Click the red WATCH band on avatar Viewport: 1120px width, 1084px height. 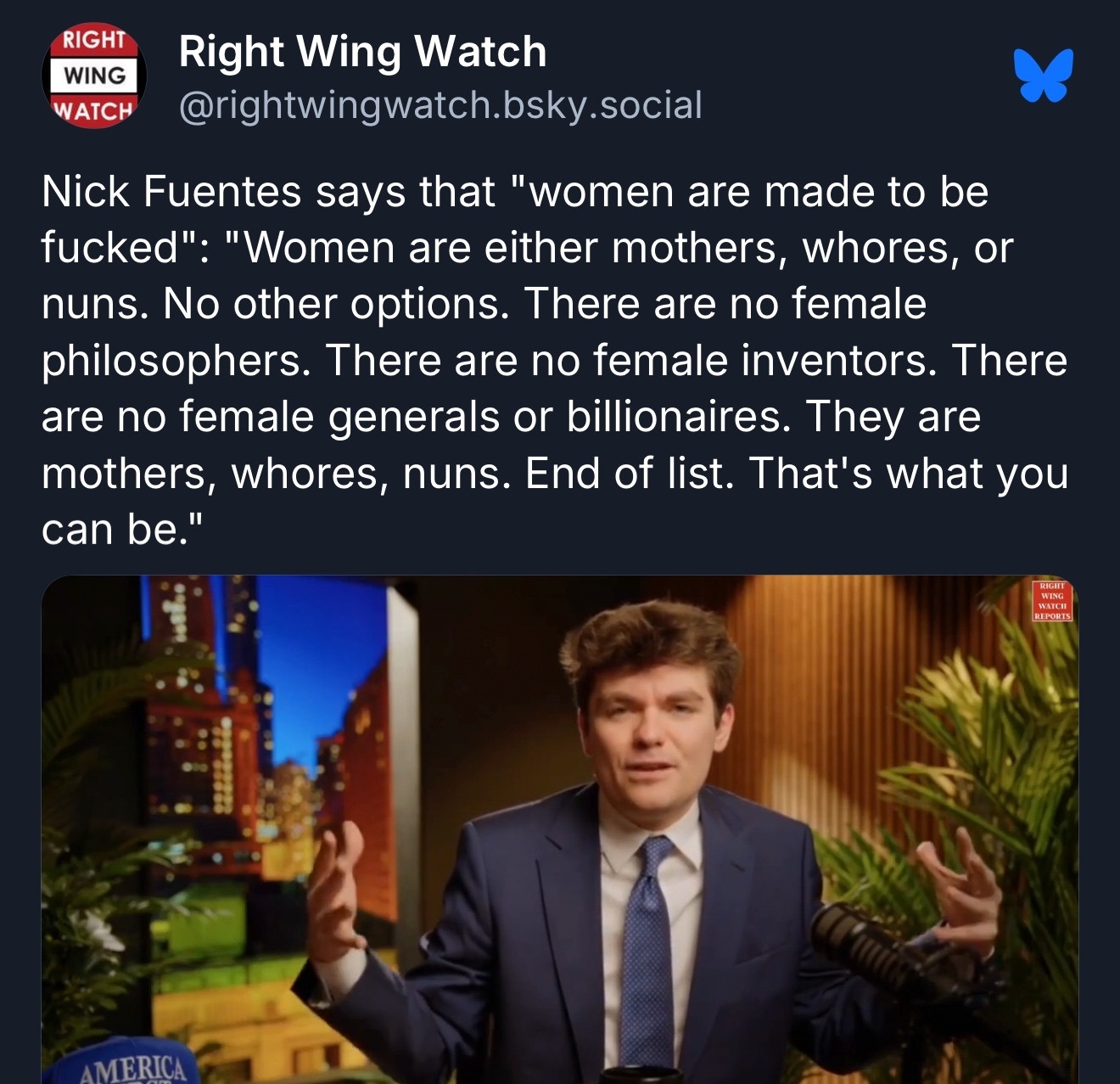tap(93, 110)
